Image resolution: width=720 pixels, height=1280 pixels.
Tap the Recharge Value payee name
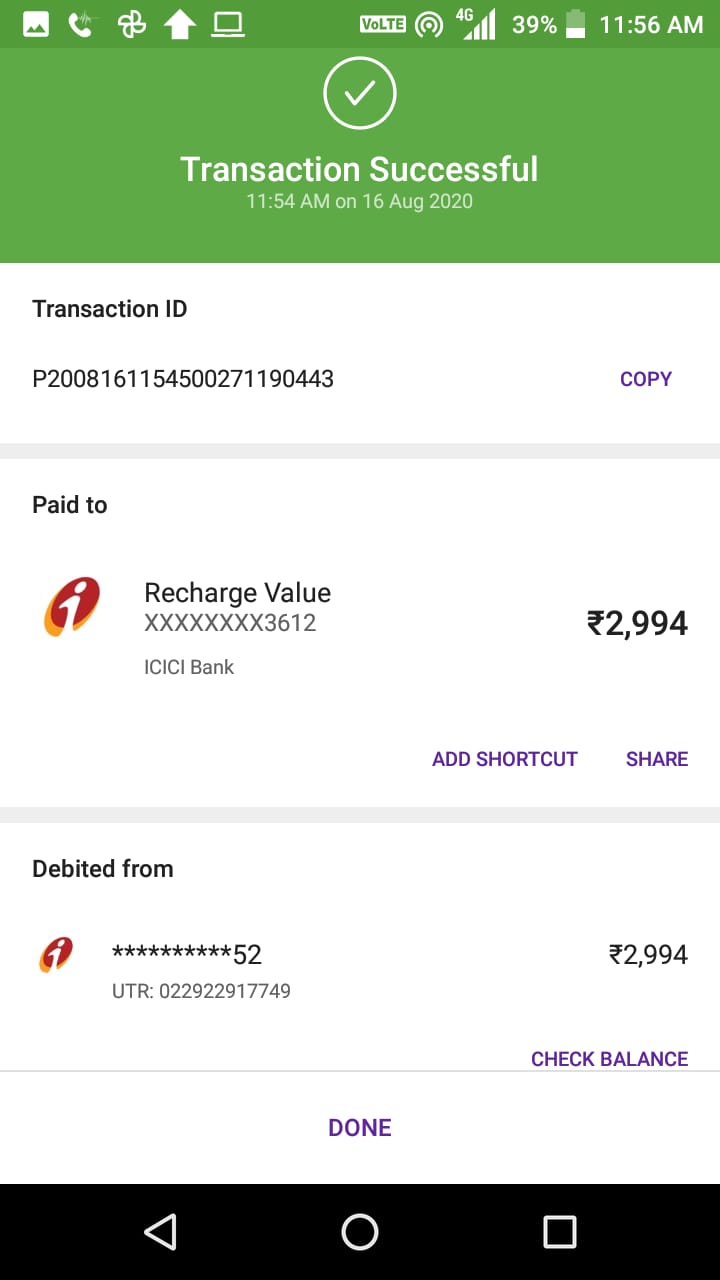(x=237, y=593)
